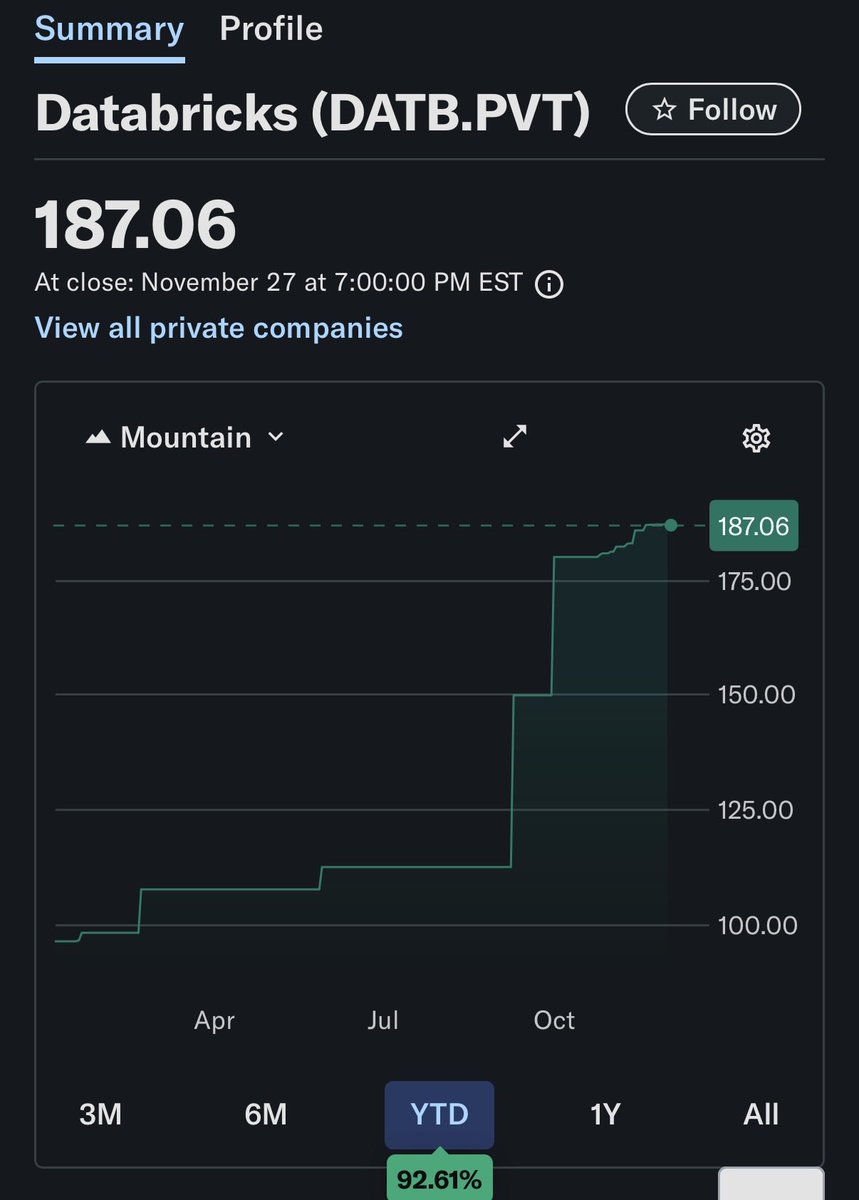
Task: Click the mountain icon beside Mountain label
Action: (x=98, y=437)
